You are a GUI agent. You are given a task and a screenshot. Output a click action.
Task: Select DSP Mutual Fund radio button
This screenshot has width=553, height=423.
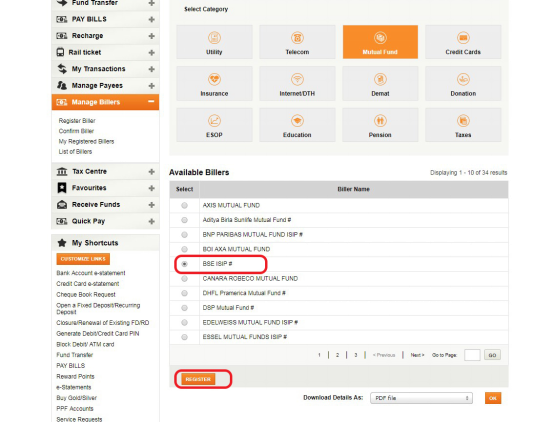pyautogui.click(x=184, y=308)
